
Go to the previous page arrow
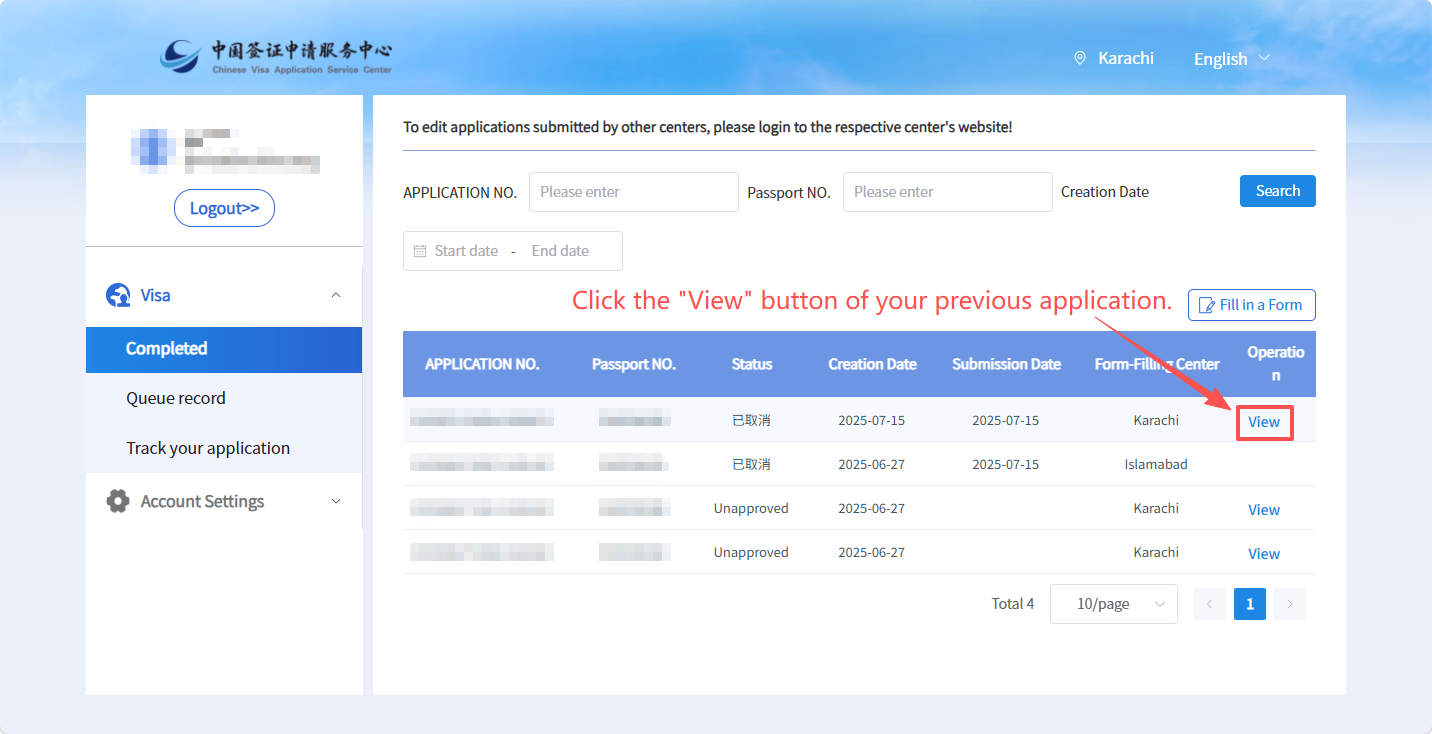(x=1209, y=604)
